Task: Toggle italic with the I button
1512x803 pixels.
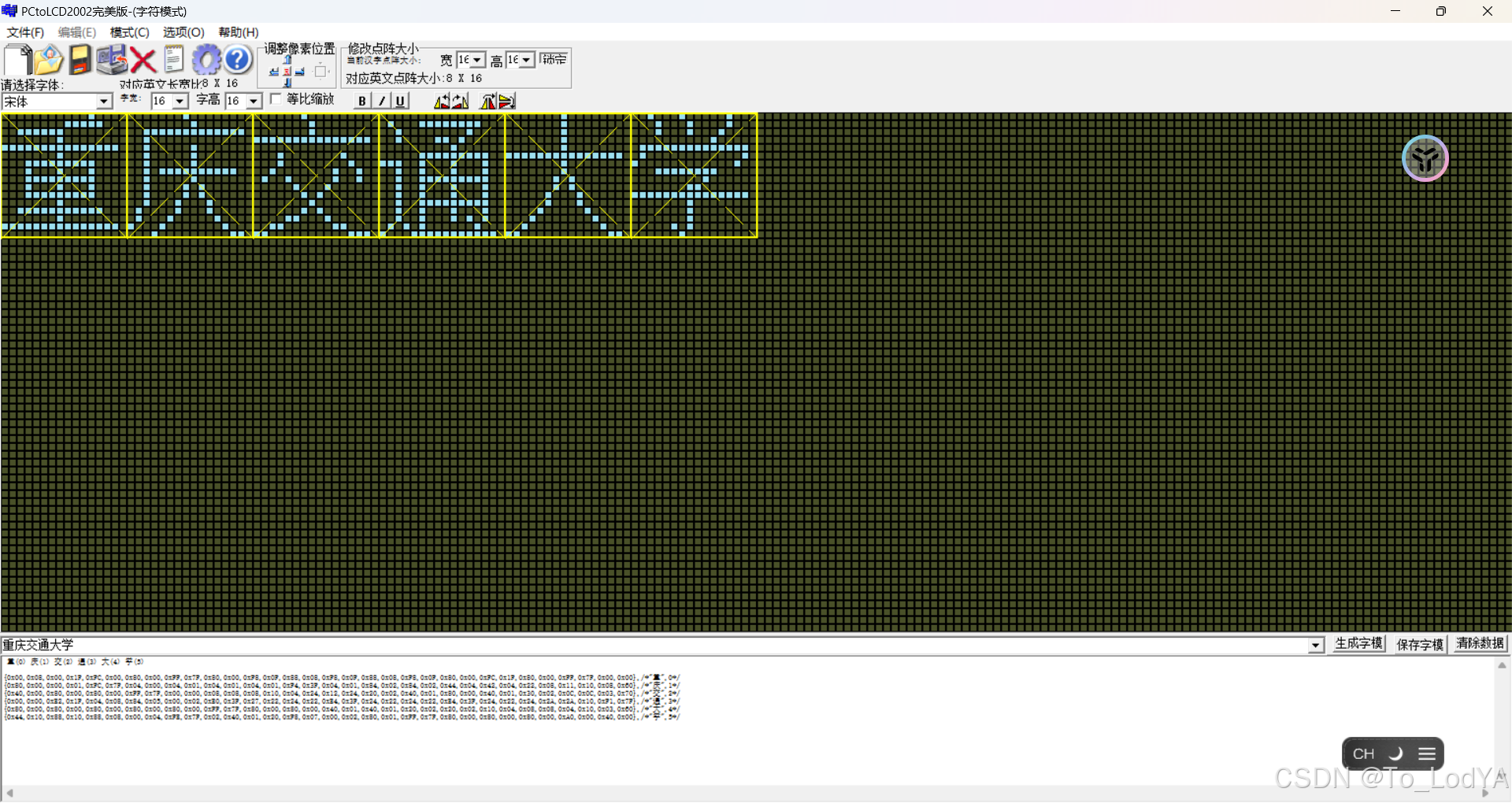Action: pyautogui.click(x=381, y=101)
